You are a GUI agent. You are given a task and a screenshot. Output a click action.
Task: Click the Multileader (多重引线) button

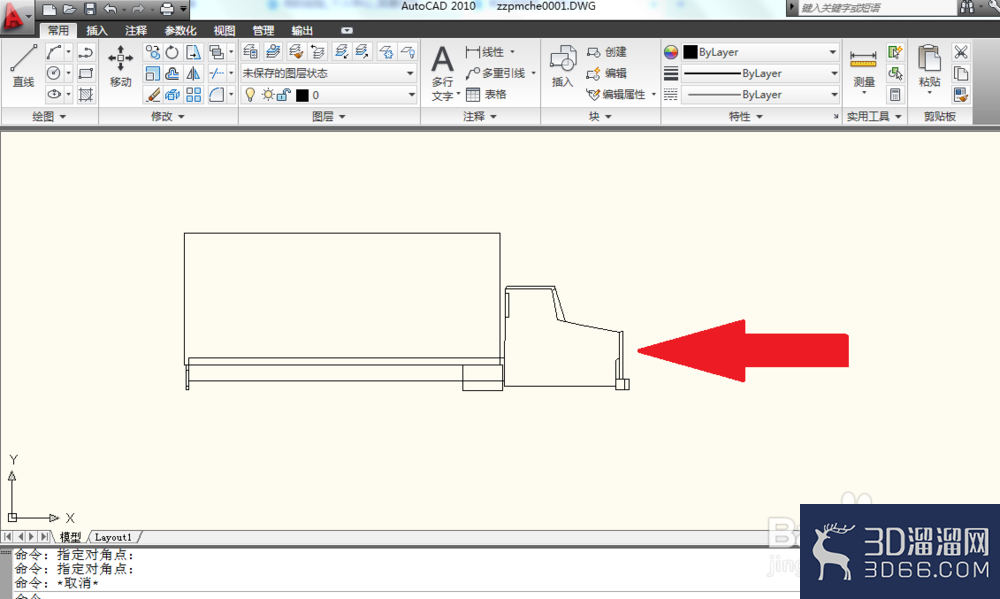click(496, 73)
